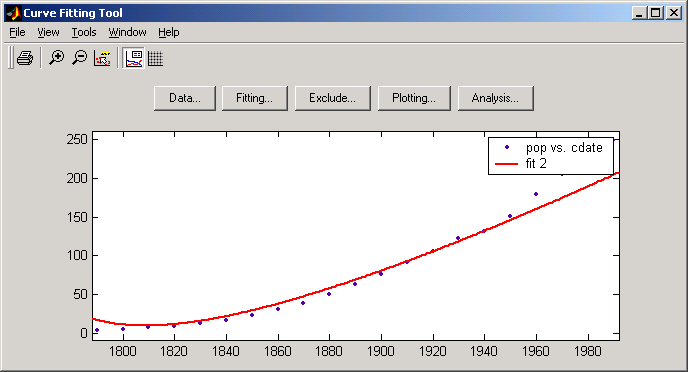Viewport: 688px width, 372px height.
Task: Click the Analysis... button
Action: click(x=495, y=98)
